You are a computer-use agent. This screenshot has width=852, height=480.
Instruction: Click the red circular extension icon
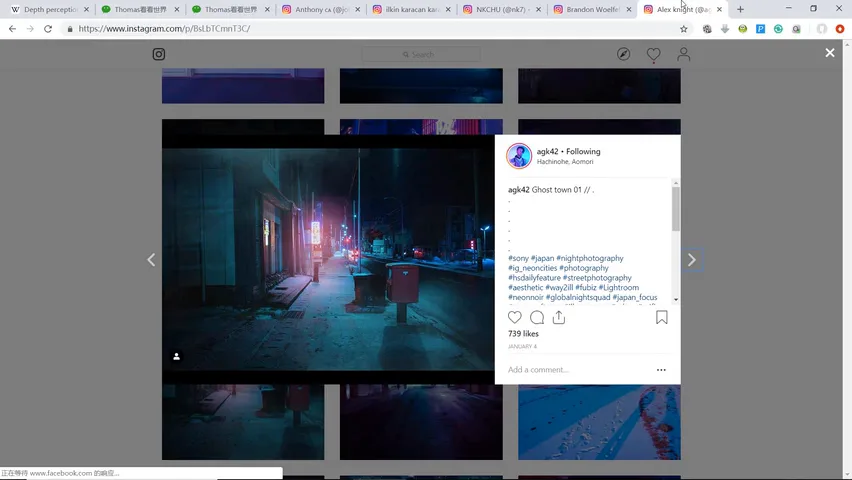click(840, 29)
